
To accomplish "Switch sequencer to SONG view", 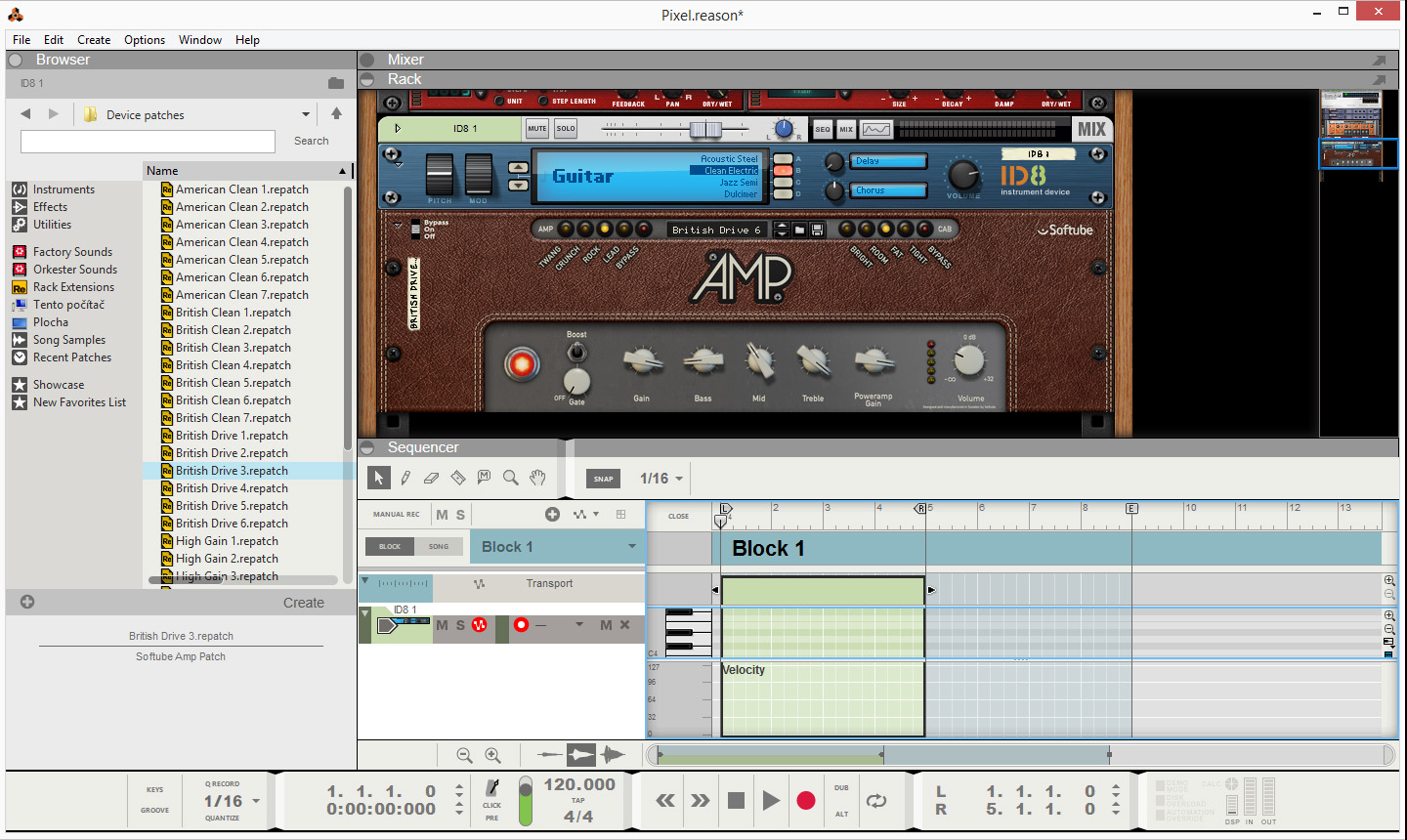I will [439, 547].
